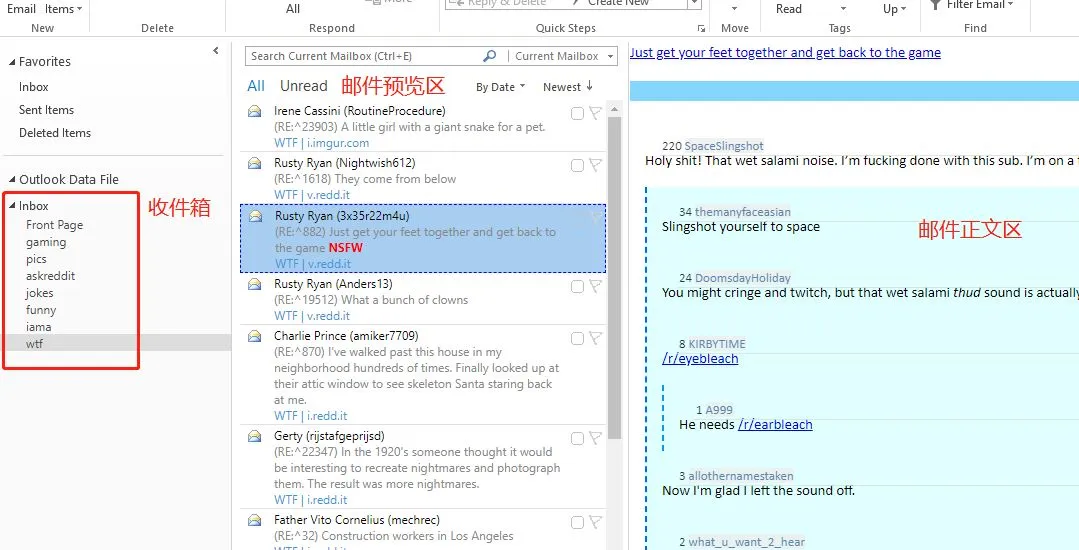Collapse the Favorites section

12,62
